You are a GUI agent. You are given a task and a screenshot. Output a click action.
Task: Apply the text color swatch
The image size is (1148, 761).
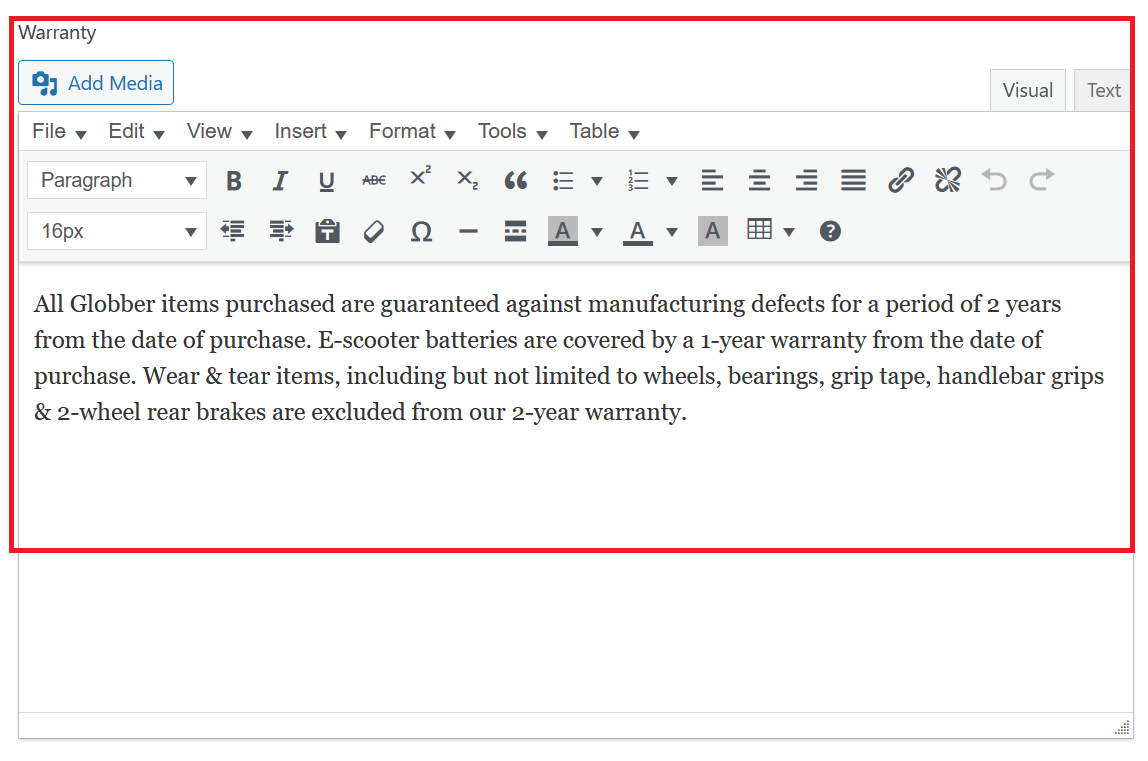(638, 231)
